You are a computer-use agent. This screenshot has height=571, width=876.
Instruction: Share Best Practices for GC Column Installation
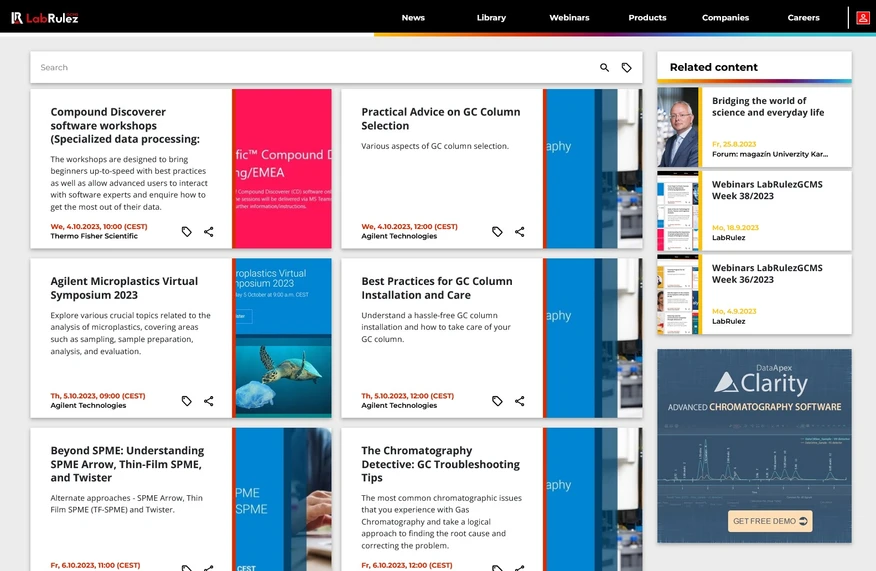coord(520,401)
